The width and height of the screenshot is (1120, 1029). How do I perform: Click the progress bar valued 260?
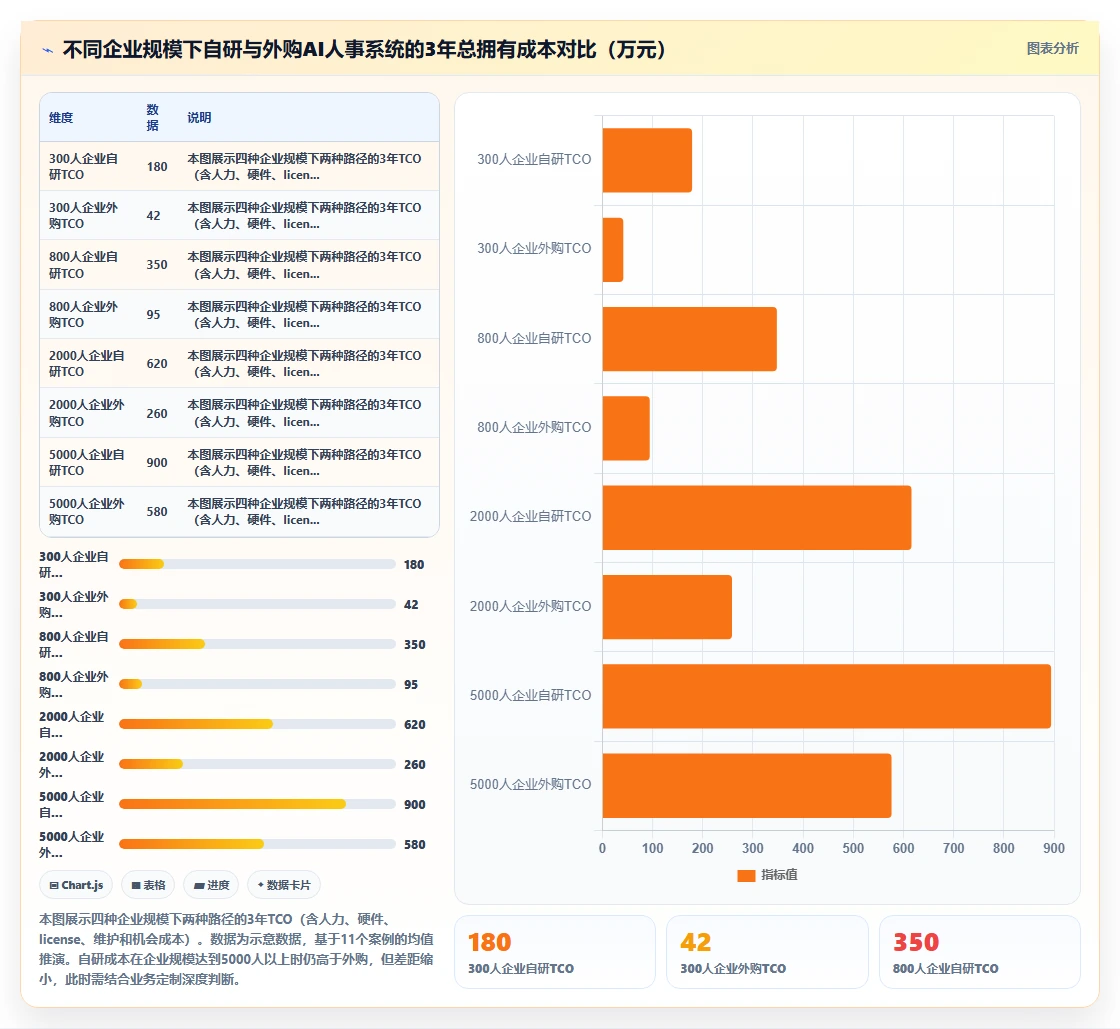(x=257, y=764)
